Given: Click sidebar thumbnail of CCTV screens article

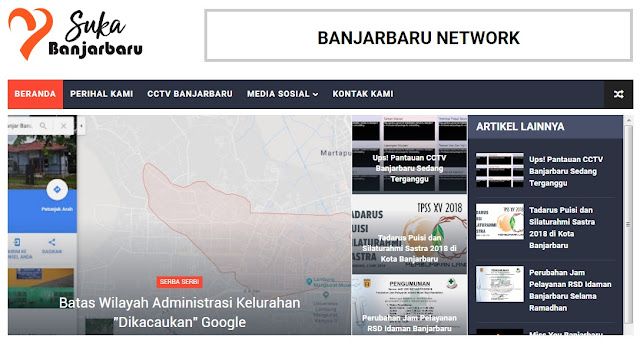Looking at the screenshot, I should pyautogui.click(x=500, y=170).
